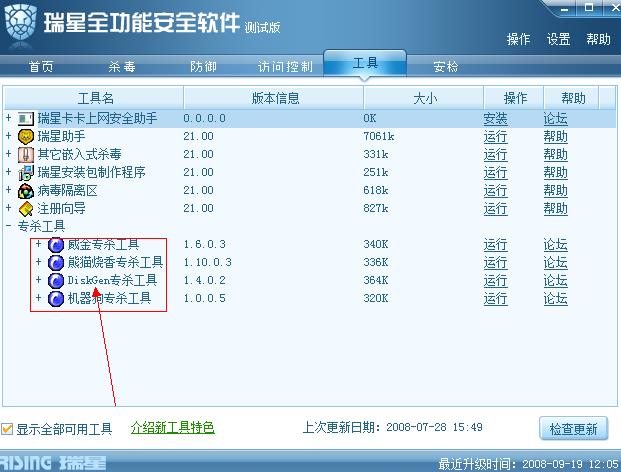Image resolution: width=621 pixels, height=472 pixels.
Task: Expand the DiskGen专杀工具 row
Action: pyautogui.click(x=38, y=280)
